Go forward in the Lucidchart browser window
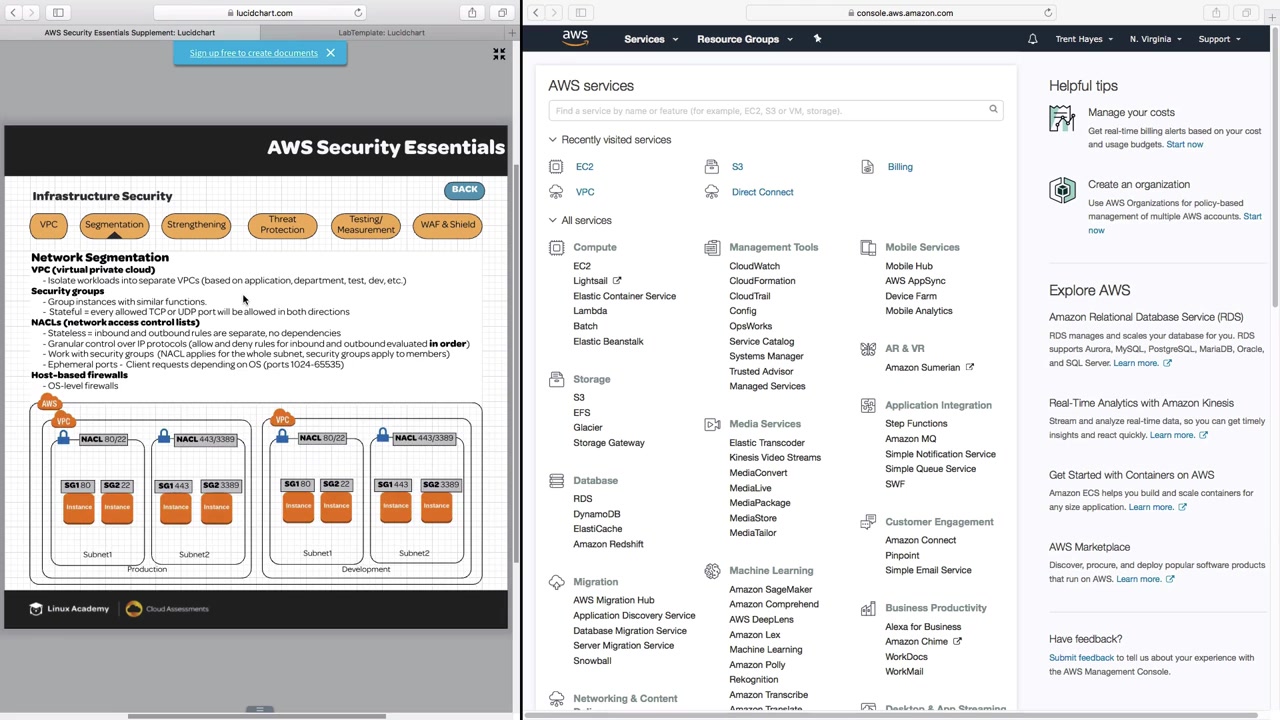 [x=31, y=13]
